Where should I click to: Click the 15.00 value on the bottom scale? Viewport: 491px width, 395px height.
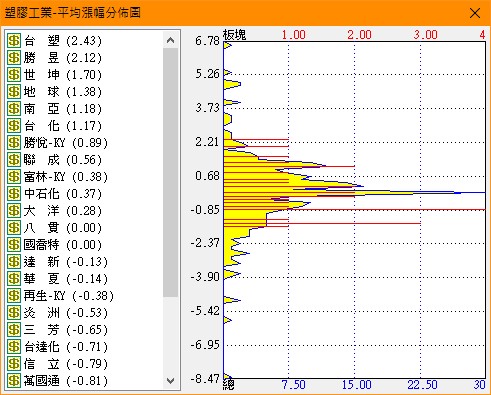tap(357, 384)
